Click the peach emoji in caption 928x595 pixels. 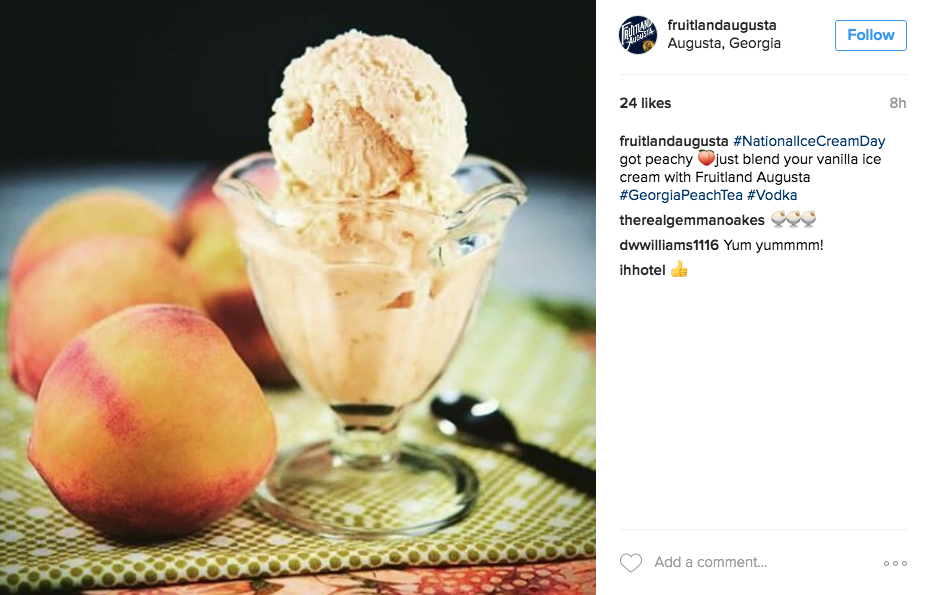tap(705, 159)
